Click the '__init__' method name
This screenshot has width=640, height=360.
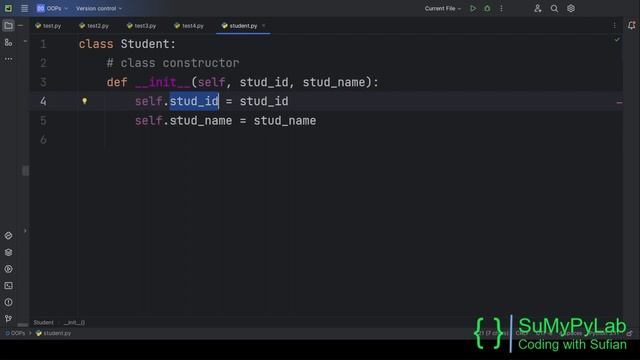(x=162, y=82)
